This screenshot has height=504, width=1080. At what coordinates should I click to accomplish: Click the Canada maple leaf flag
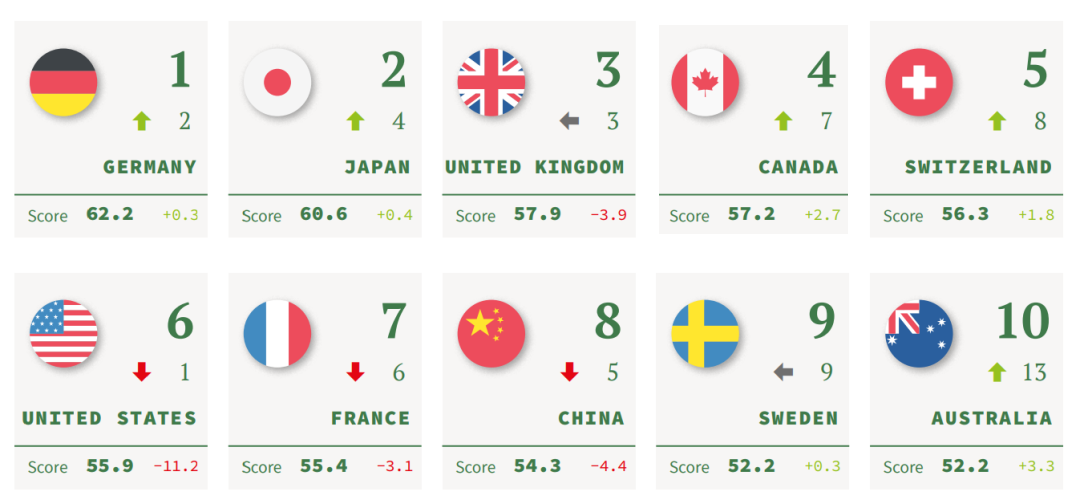tap(705, 82)
